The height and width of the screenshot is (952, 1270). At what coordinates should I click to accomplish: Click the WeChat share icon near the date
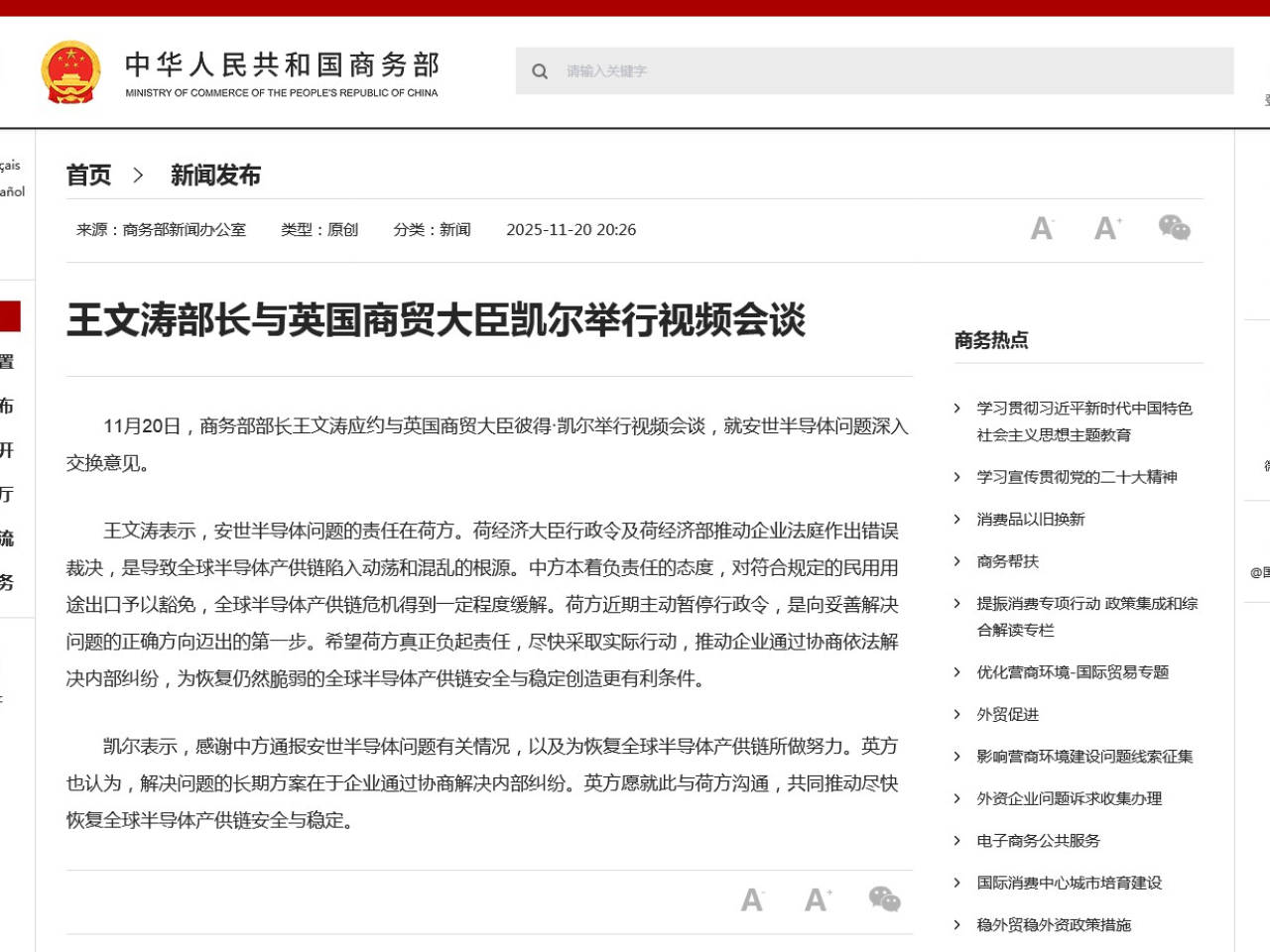[1175, 227]
